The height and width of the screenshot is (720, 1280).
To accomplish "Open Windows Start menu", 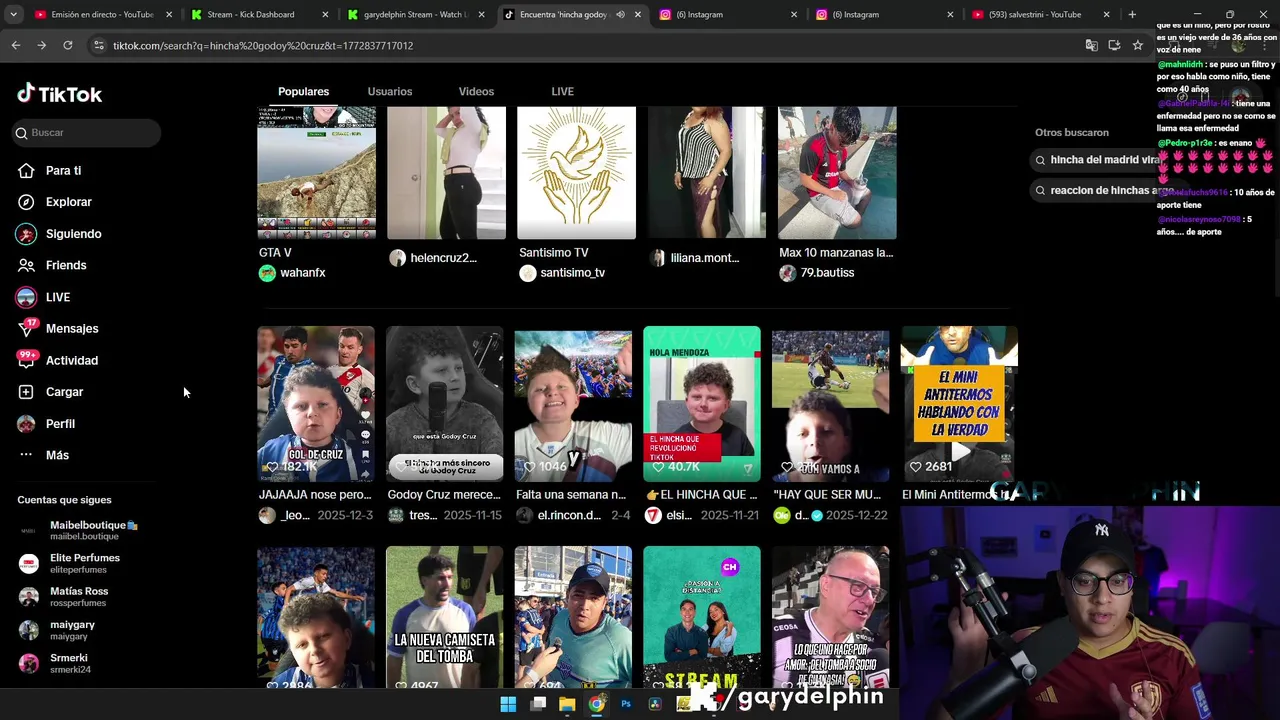I will tap(508, 704).
